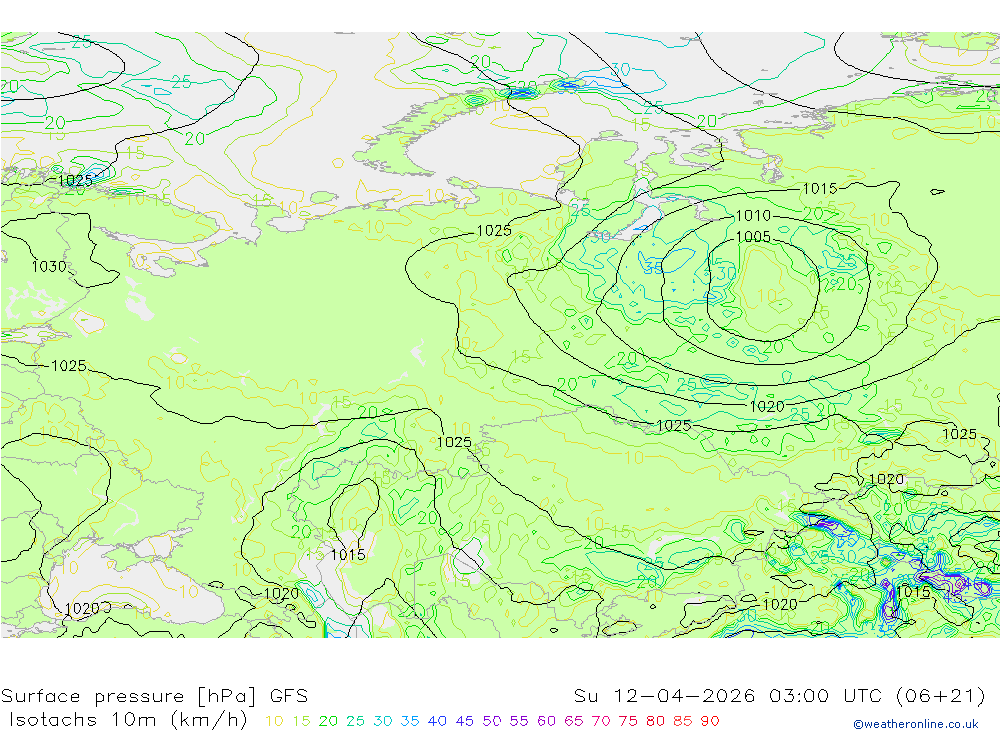
Task: Select the 70 value in isotach legend
Action: click(601, 721)
